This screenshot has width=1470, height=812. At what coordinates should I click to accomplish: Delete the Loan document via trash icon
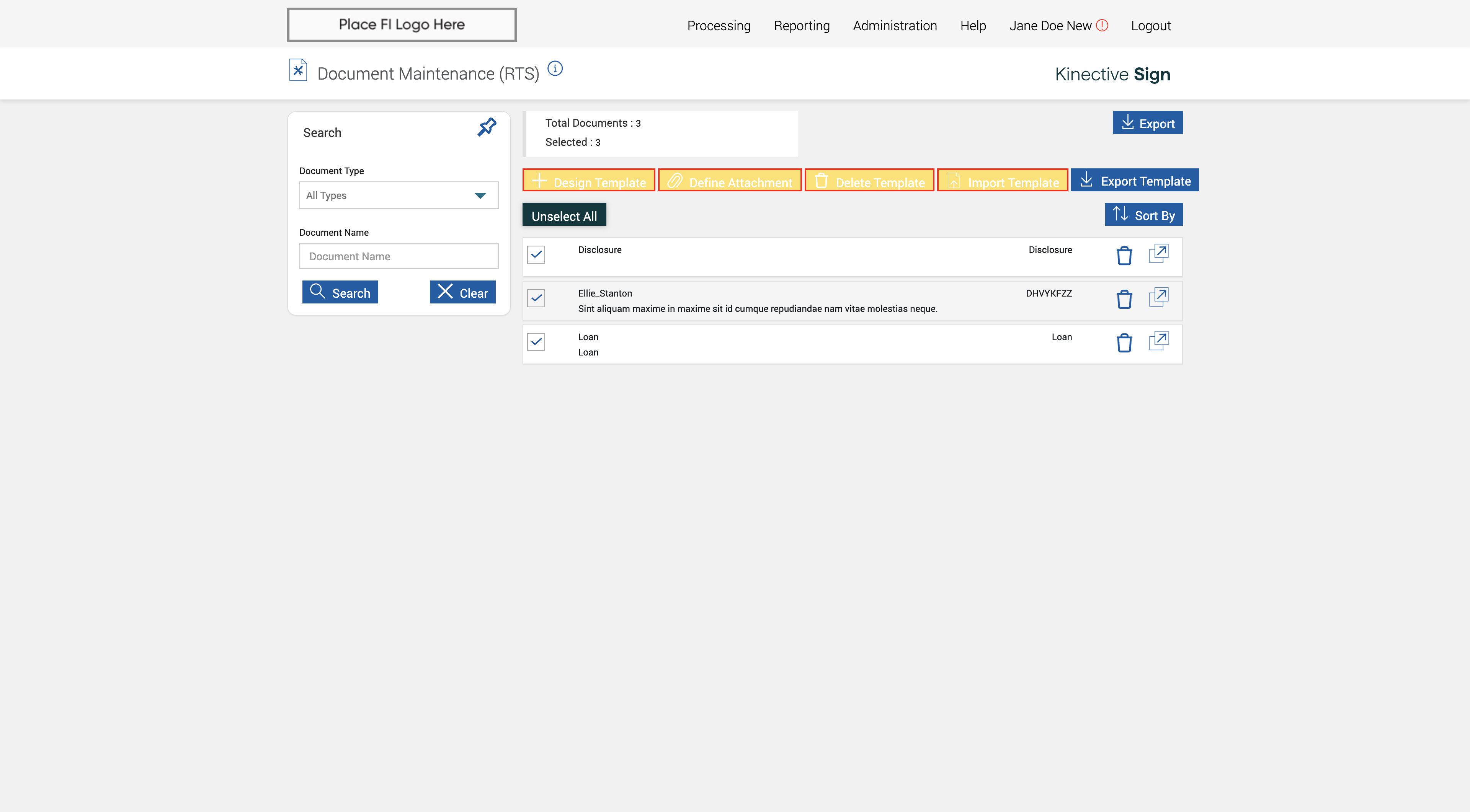pos(1124,343)
